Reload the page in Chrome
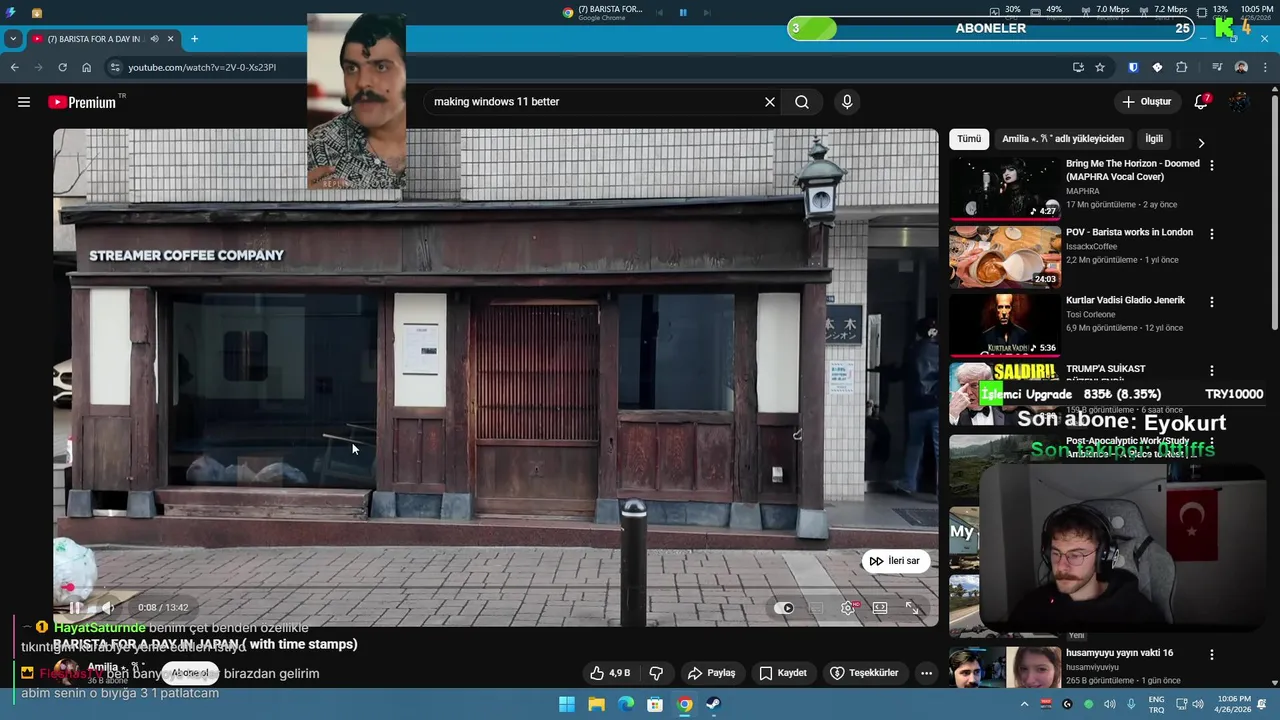The image size is (1280, 720). (62, 67)
